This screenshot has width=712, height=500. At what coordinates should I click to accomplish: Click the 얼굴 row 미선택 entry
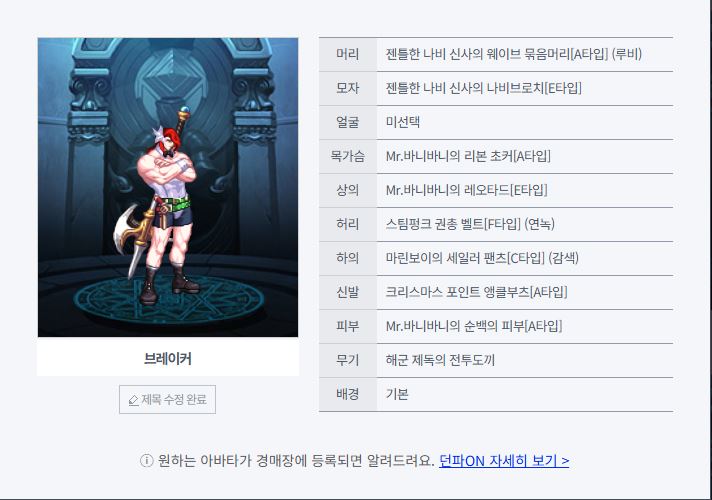click(x=403, y=122)
